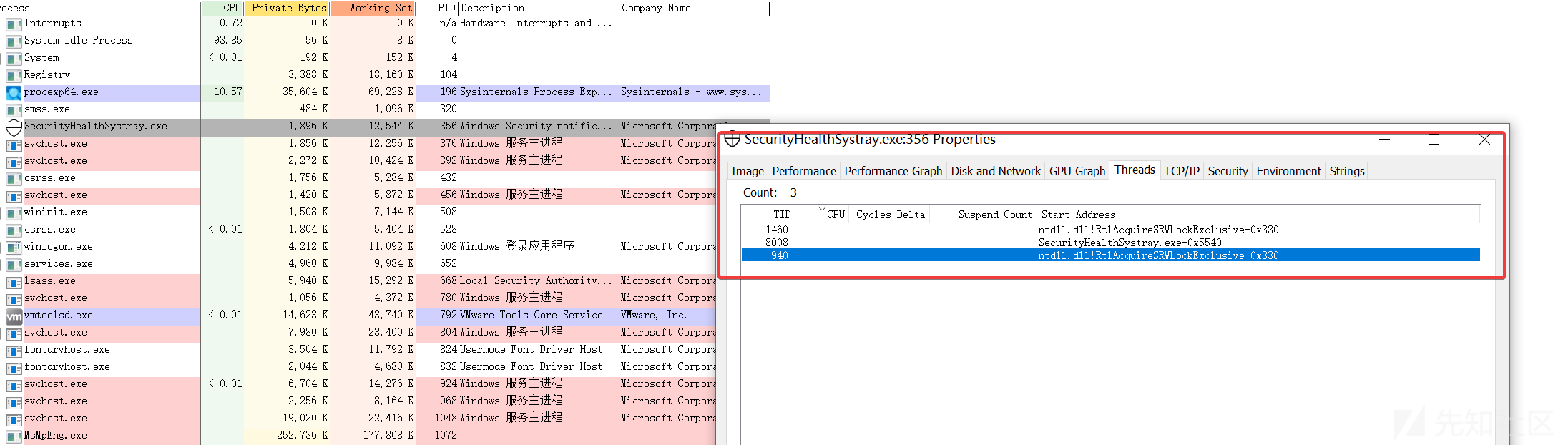The image size is (1568, 445).
Task: Click the SecurityHealthSystray.exe shield icon in process list
Action: (14, 127)
